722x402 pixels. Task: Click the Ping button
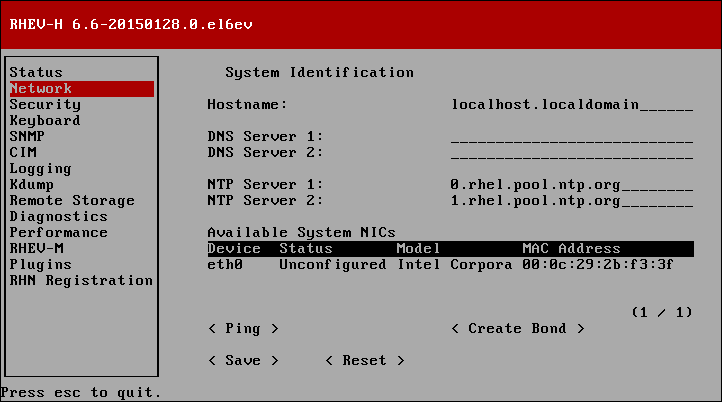coord(243,328)
